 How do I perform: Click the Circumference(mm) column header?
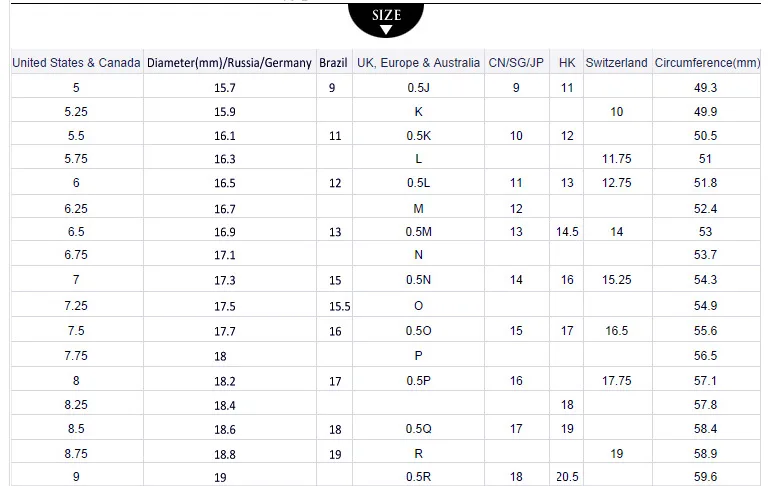(x=707, y=63)
